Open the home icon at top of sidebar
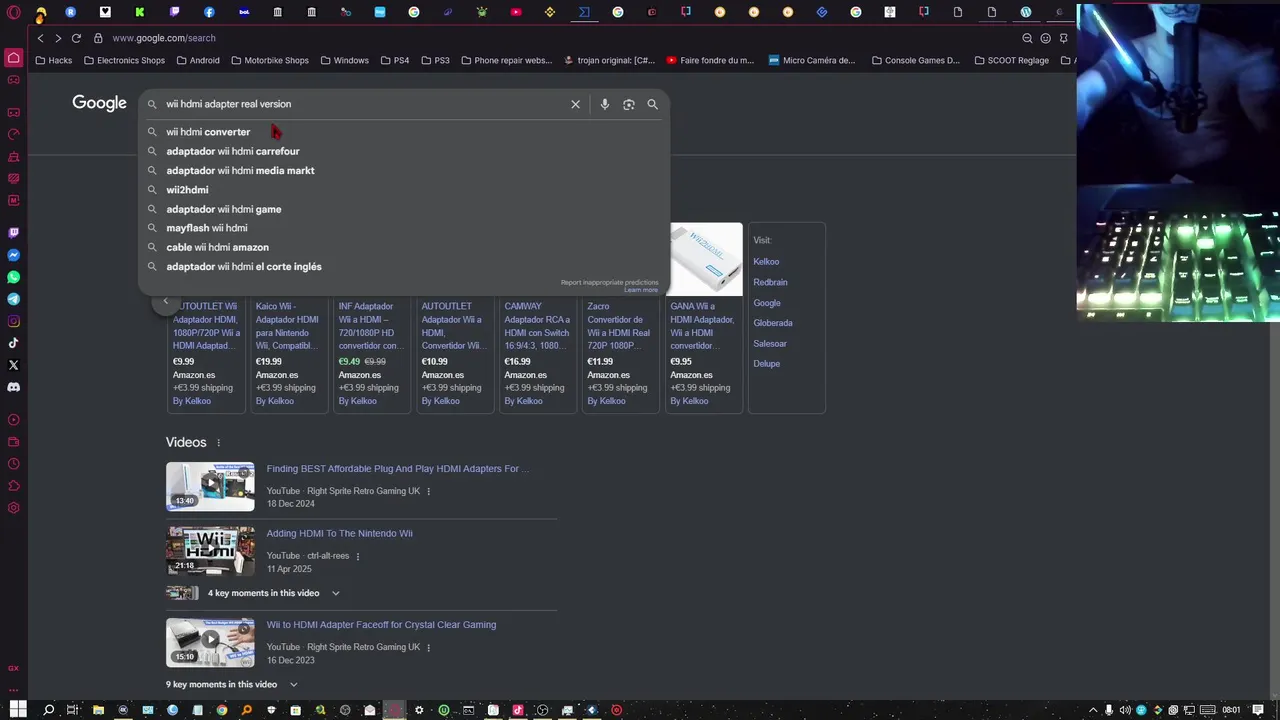This screenshot has width=1280, height=720. tap(13, 58)
